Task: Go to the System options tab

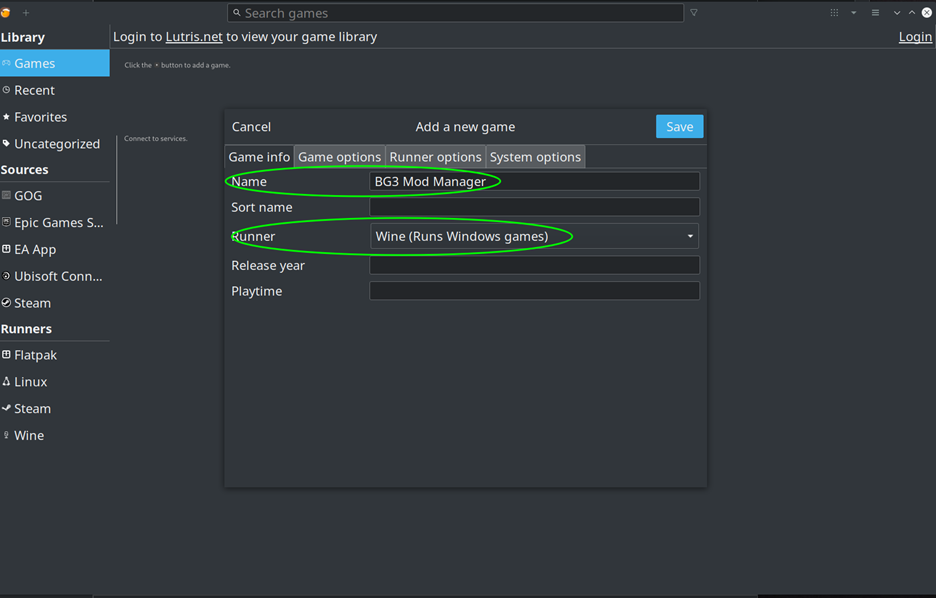Action: point(535,157)
